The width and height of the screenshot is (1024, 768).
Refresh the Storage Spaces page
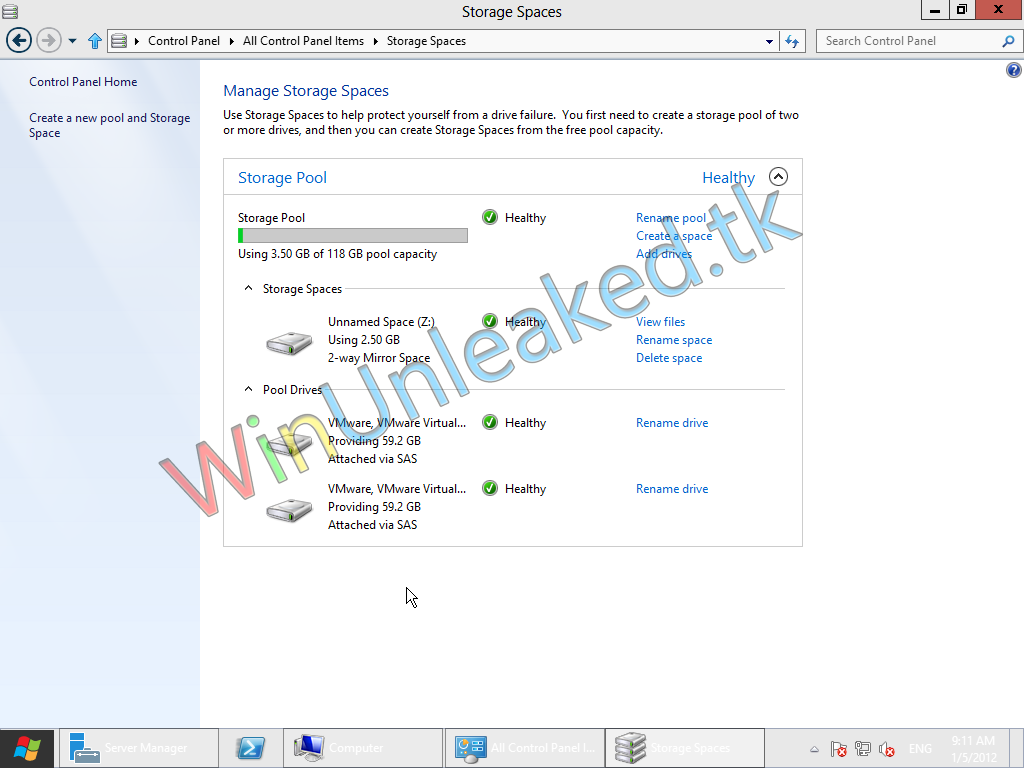792,41
